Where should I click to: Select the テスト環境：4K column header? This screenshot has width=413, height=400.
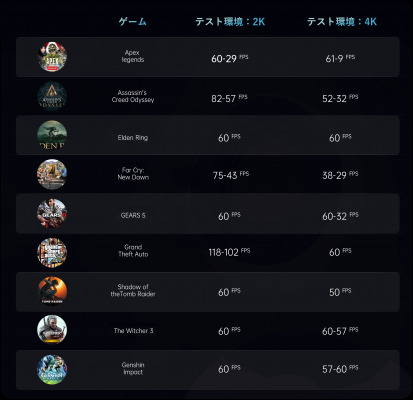point(342,22)
